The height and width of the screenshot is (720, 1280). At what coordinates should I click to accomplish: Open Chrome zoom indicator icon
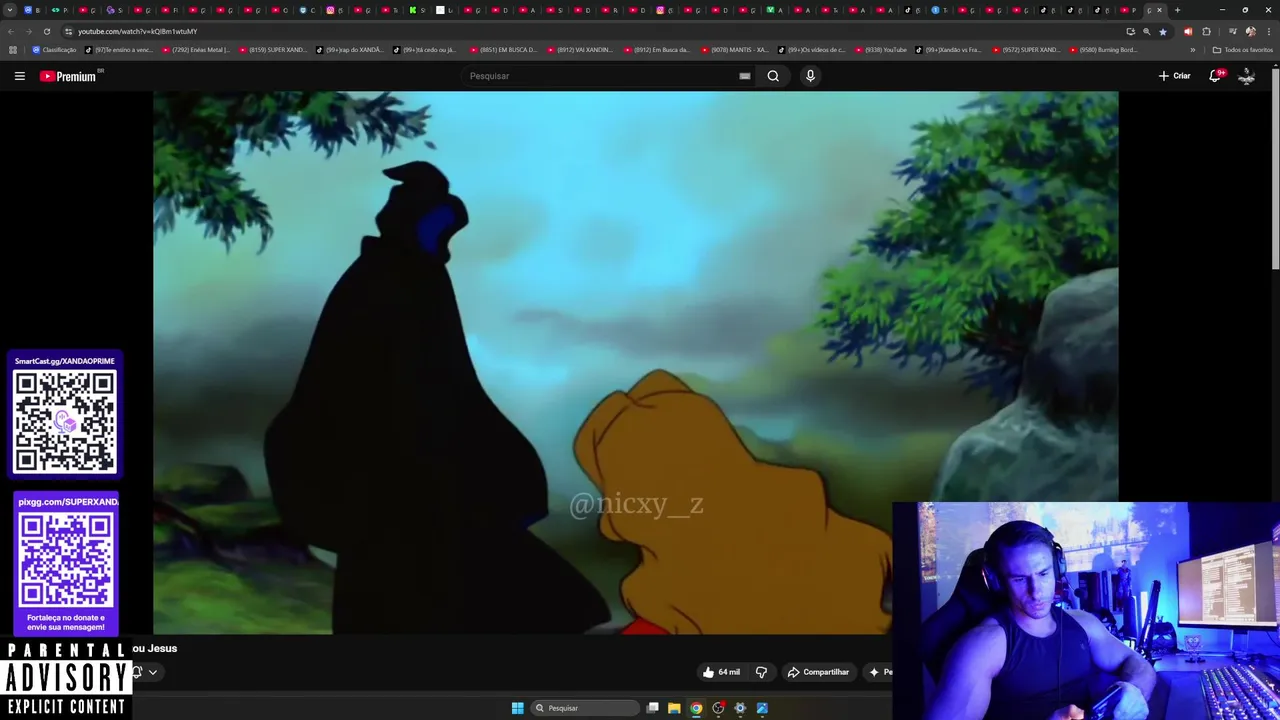coord(1146,31)
